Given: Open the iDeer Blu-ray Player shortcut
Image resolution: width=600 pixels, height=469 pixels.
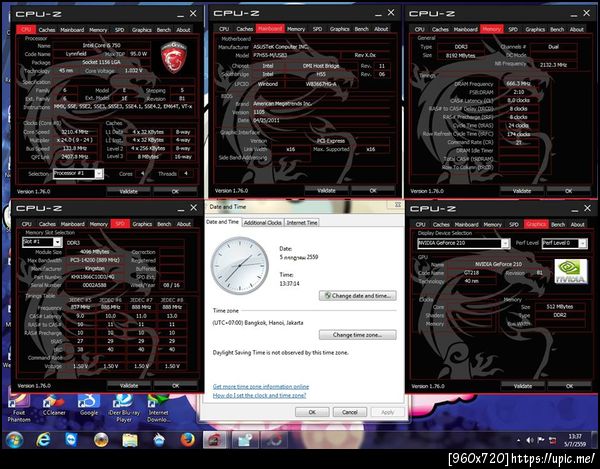Looking at the screenshot, I should [x=124, y=408].
